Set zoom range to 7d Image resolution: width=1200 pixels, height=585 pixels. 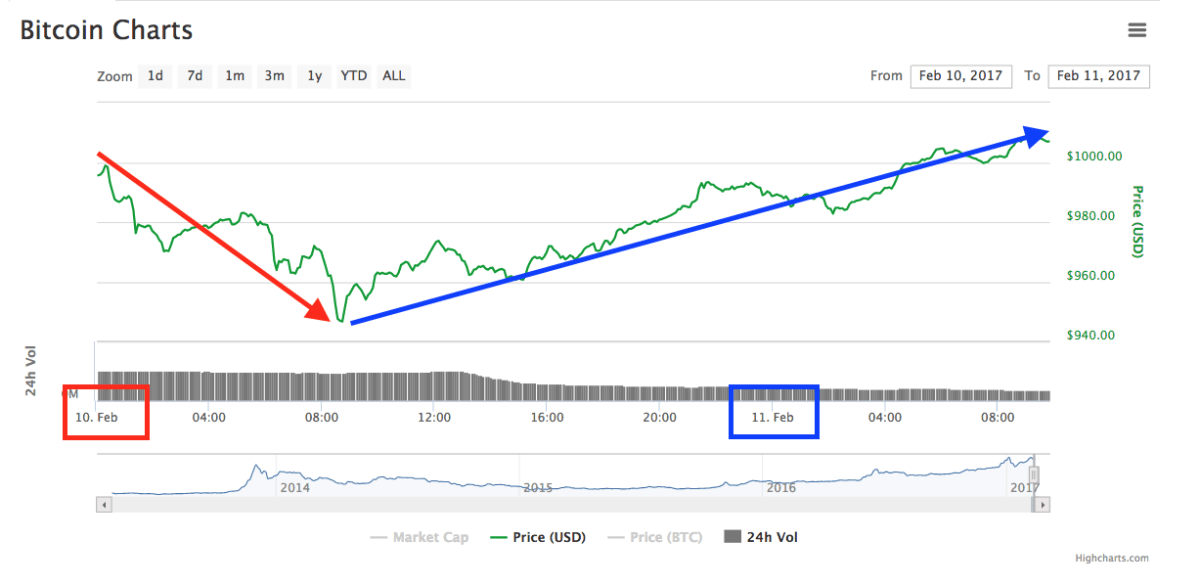195,76
